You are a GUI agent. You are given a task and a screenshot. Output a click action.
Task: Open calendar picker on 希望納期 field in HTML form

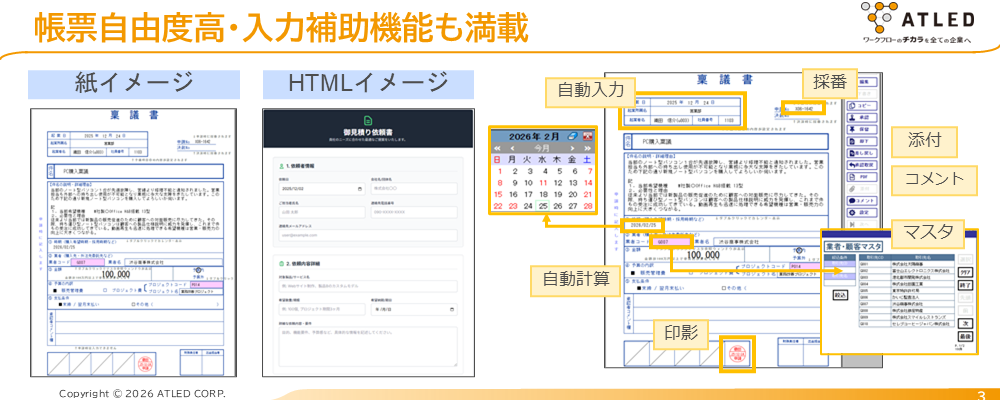[x=452, y=309]
